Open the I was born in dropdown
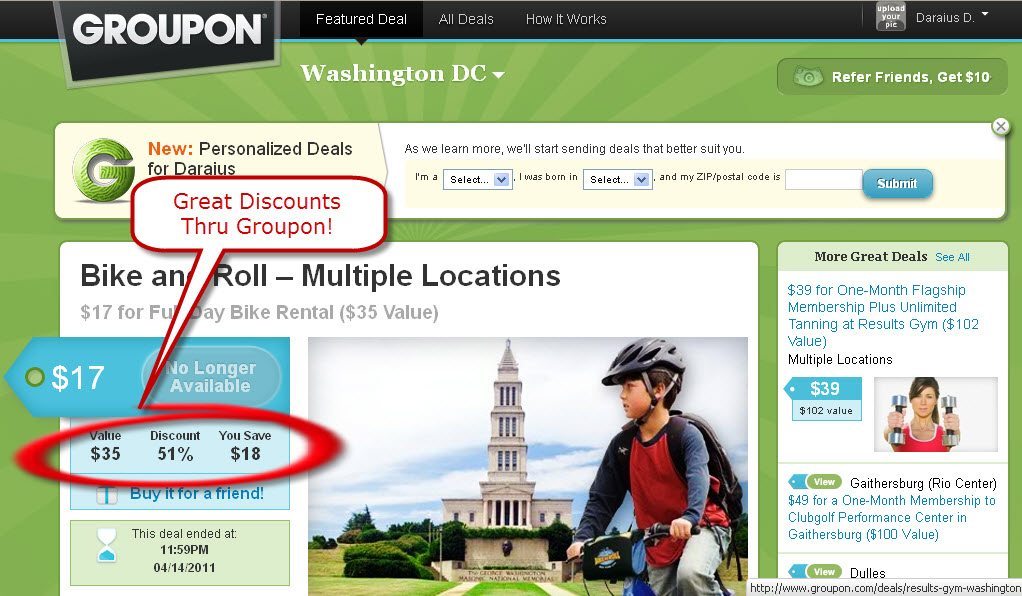1022x596 pixels. tap(617, 179)
